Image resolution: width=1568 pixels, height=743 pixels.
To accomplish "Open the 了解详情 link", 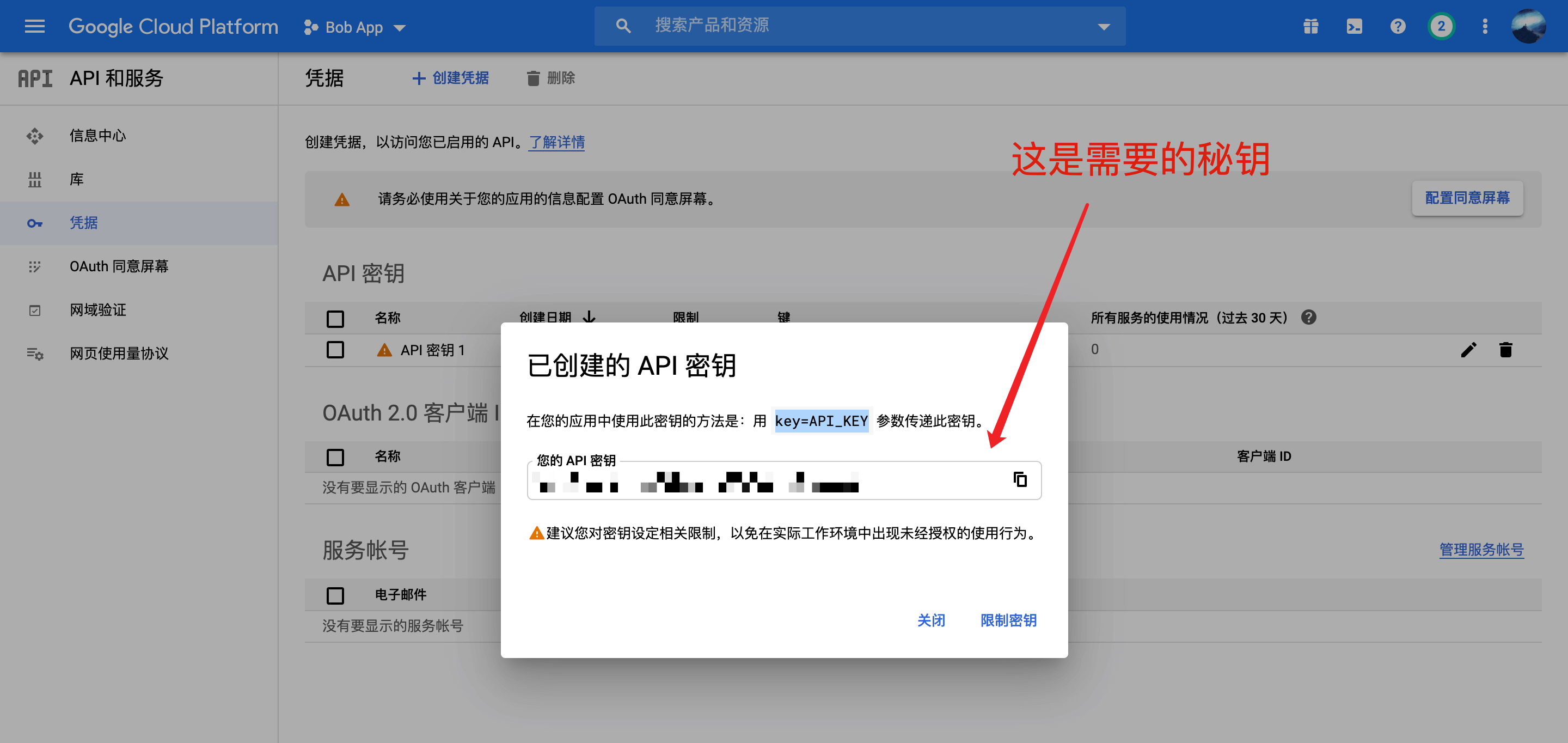I will (556, 142).
